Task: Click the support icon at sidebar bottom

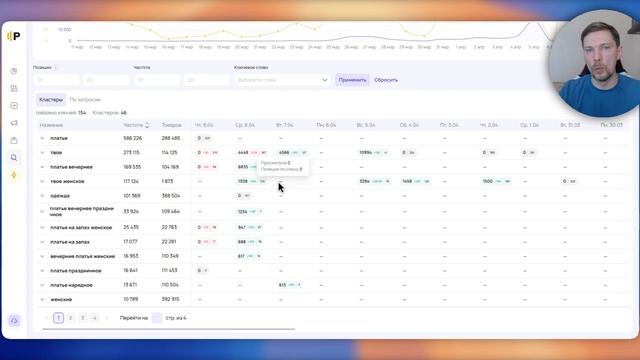Action: tap(14, 321)
